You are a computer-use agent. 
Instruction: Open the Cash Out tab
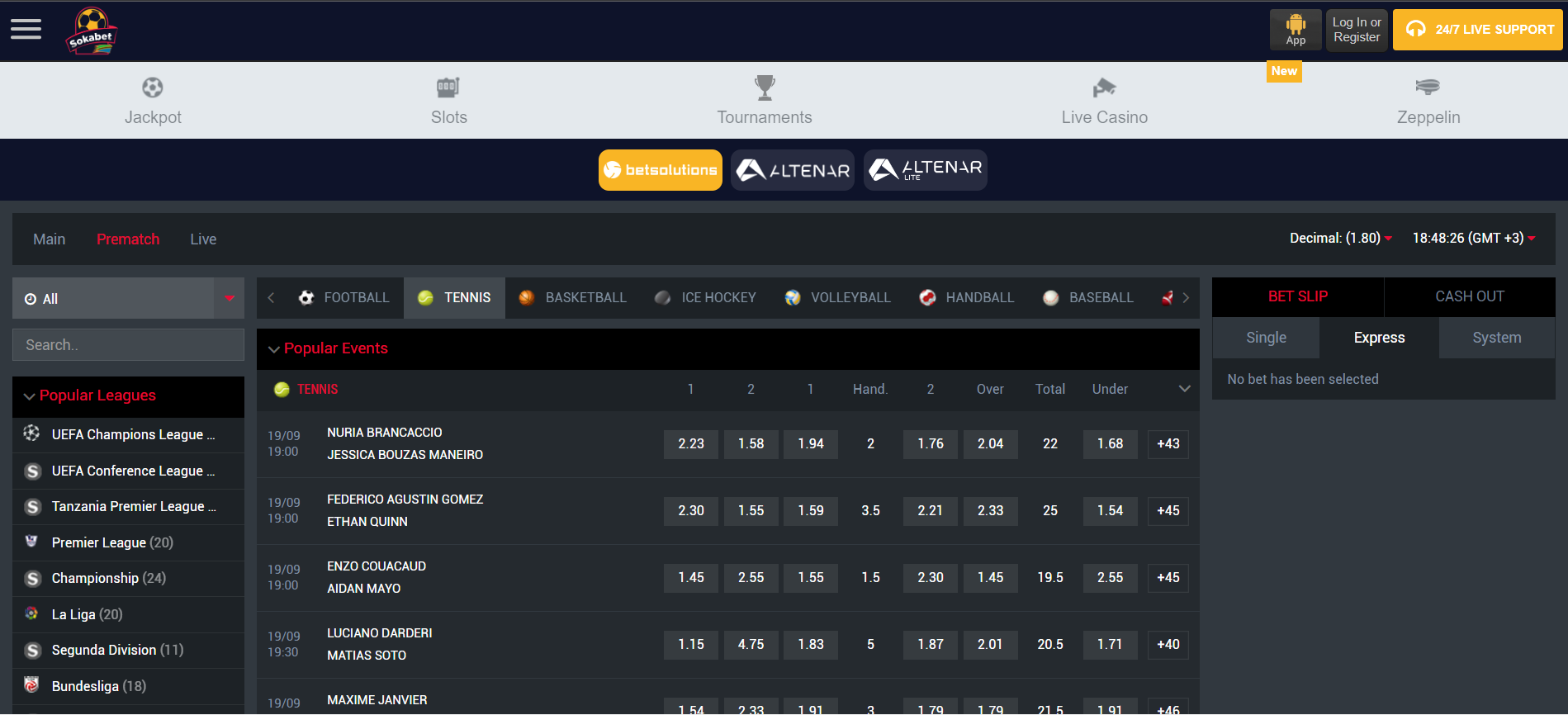(1470, 296)
